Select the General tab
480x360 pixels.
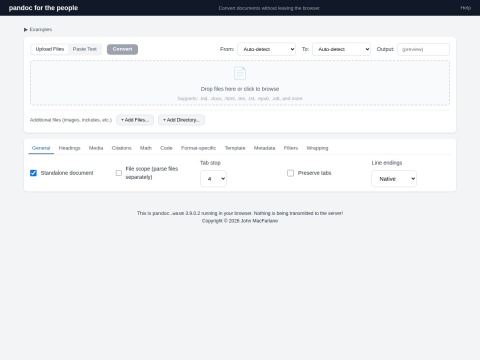(x=41, y=148)
